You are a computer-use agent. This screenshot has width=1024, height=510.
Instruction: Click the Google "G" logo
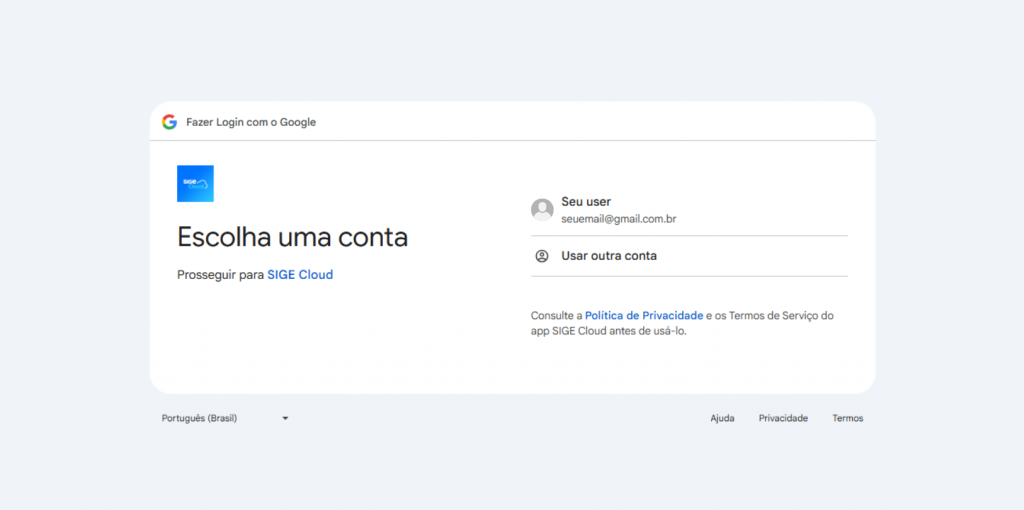click(169, 122)
